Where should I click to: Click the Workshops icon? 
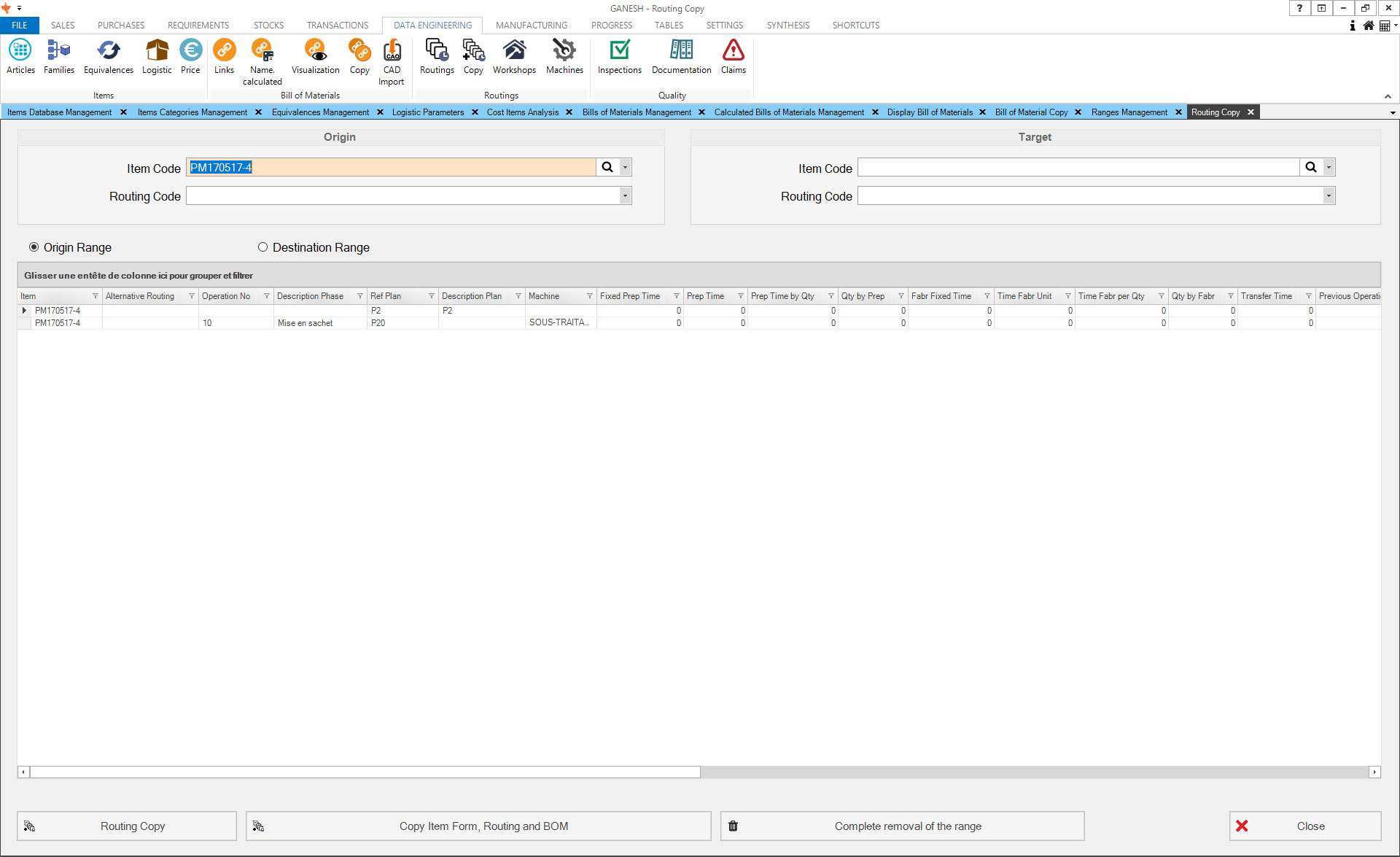514,56
